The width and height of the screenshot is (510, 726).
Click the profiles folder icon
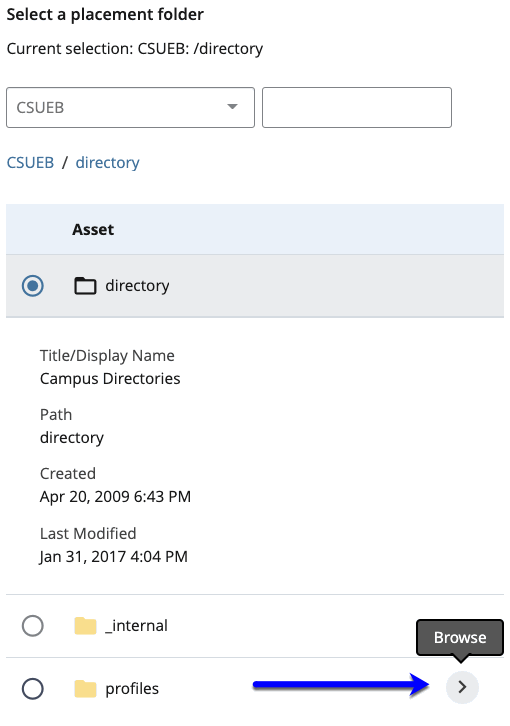[x=85, y=689]
